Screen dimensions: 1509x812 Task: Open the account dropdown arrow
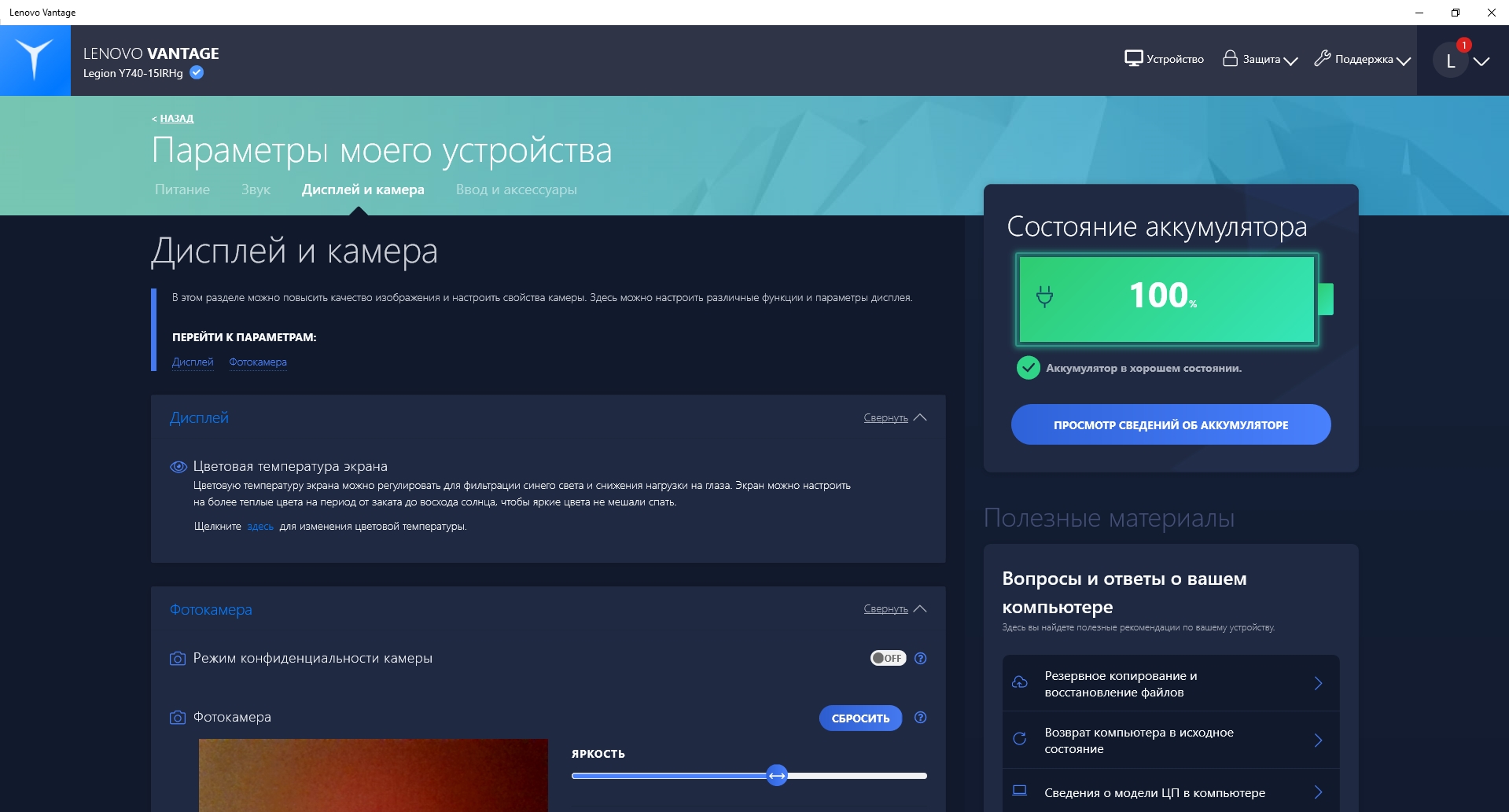1481,61
